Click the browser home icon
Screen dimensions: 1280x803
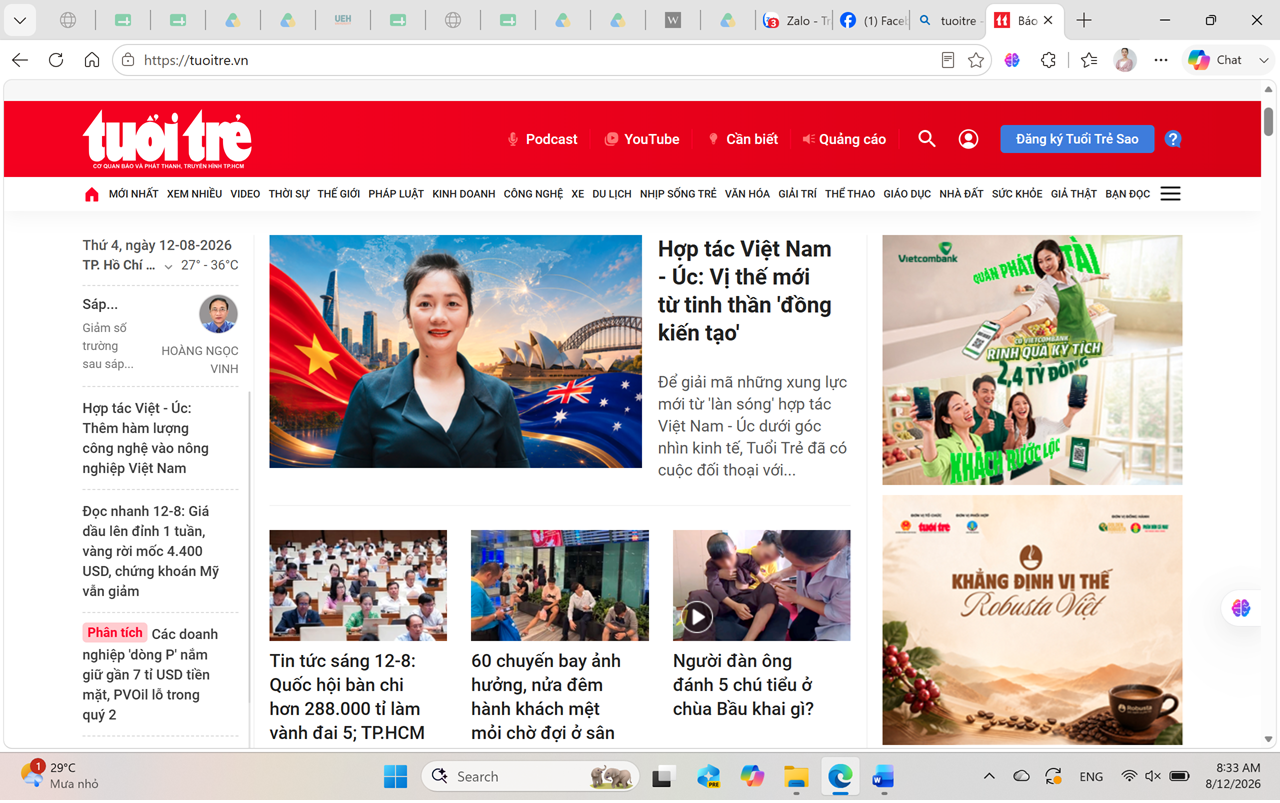pyautogui.click(x=92, y=60)
